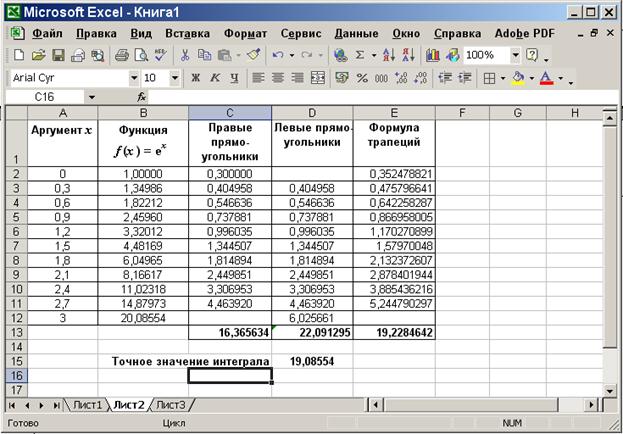Increase indent icon
Viewport: 623px width, 434px height.
click(x=464, y=78)
